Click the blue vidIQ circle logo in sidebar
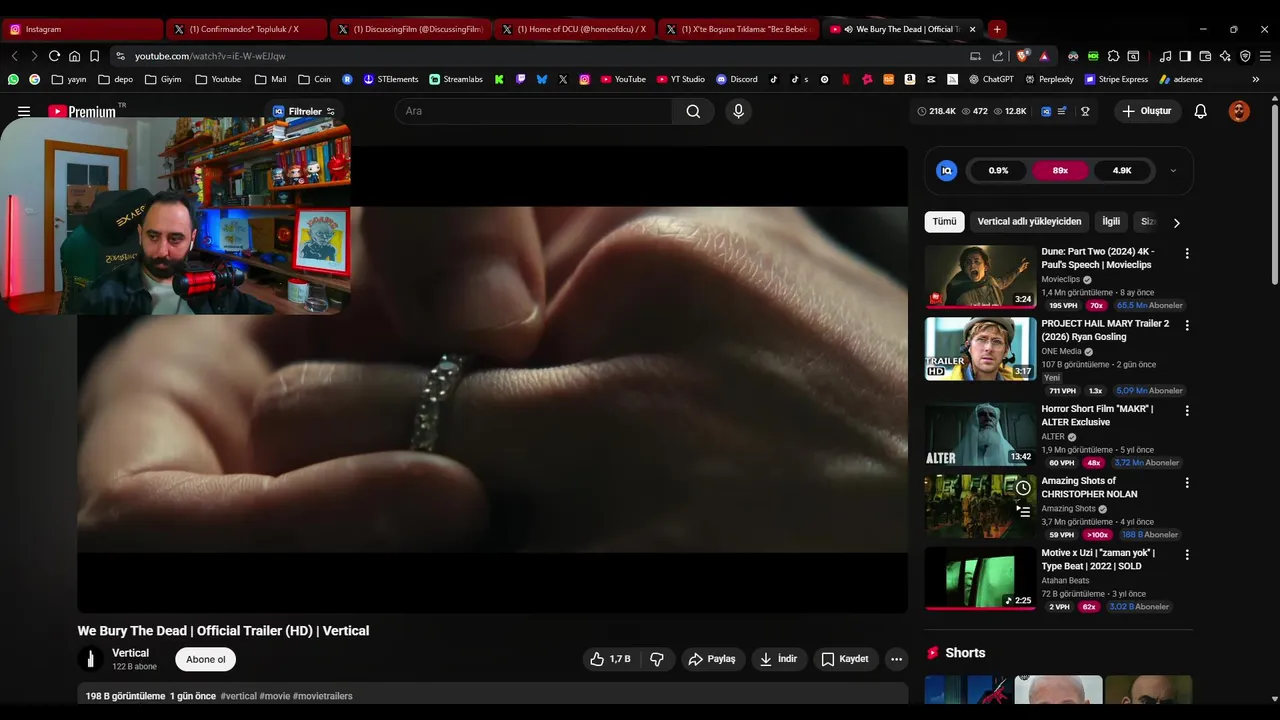Image resolution: width=1280 pixels, height=720 pixels. (946, 171)
